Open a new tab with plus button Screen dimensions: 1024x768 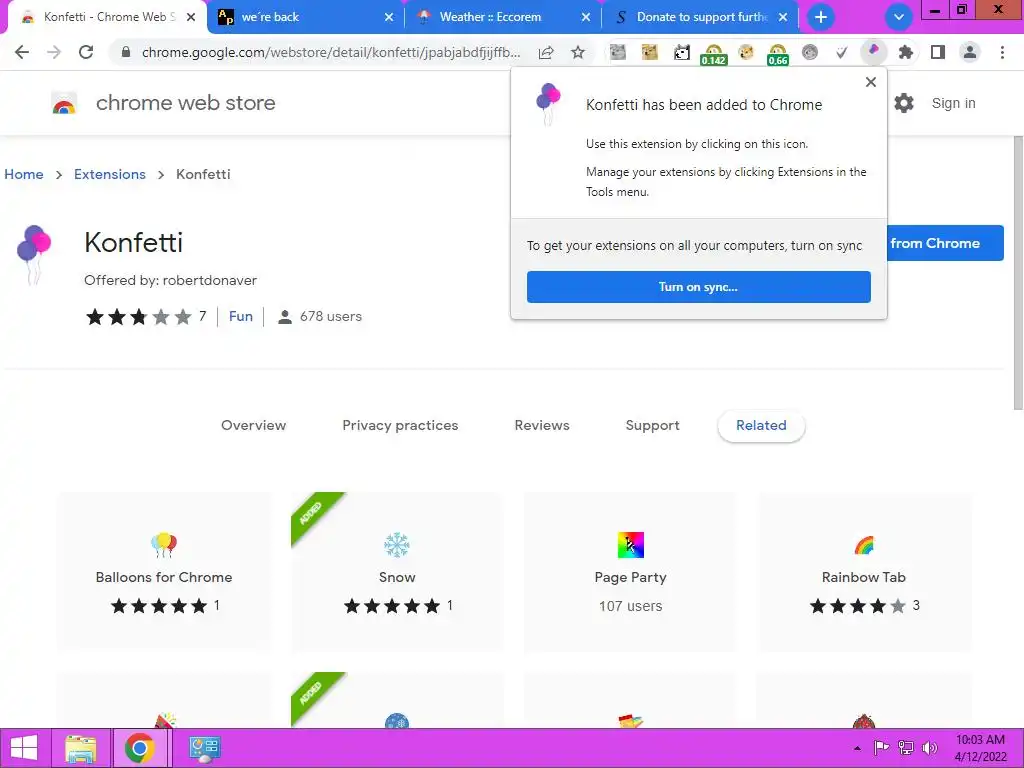[821, 17]
